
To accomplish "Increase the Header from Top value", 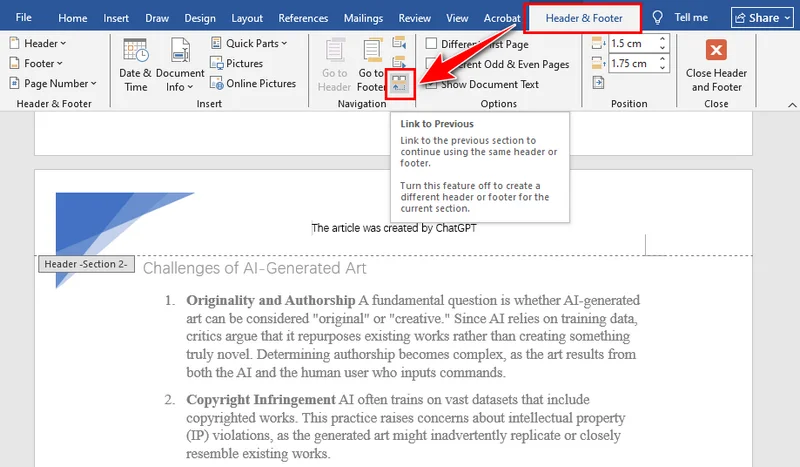I will (662, 39).
